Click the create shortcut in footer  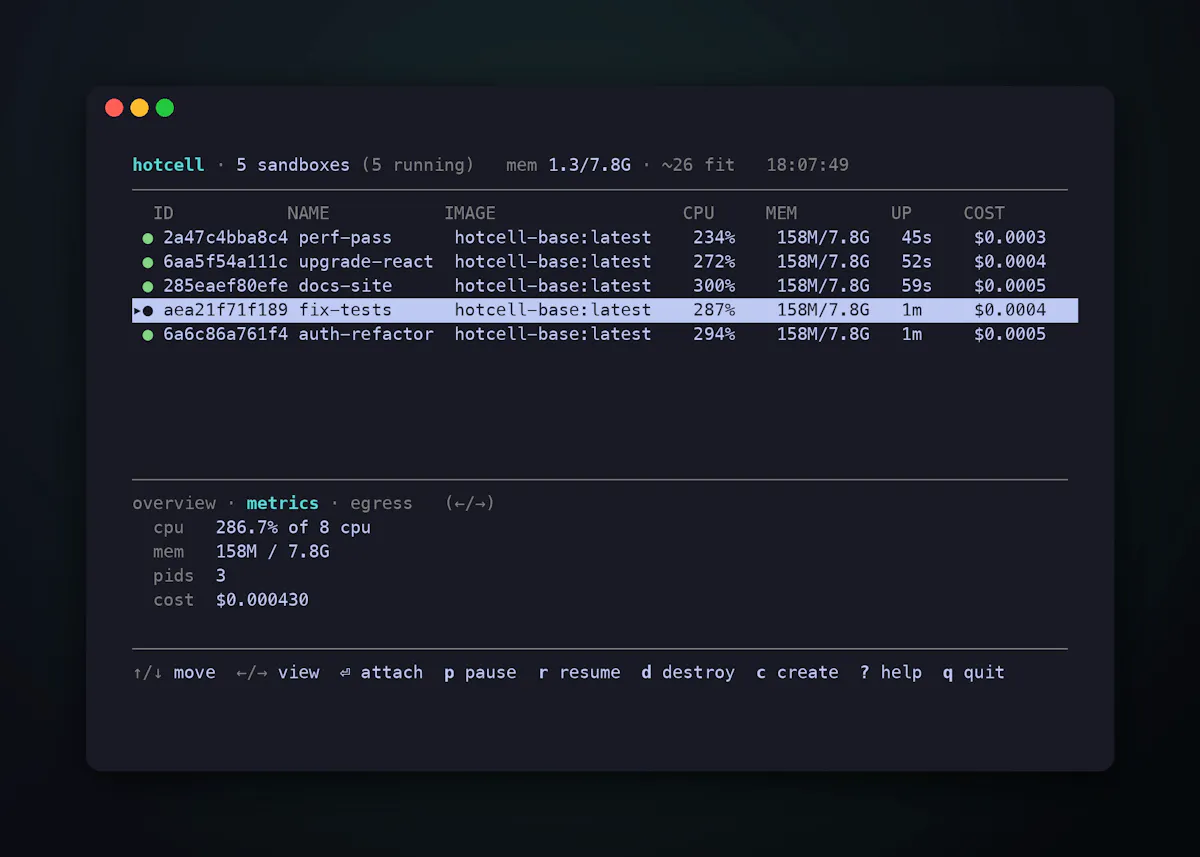click(797, 672)
